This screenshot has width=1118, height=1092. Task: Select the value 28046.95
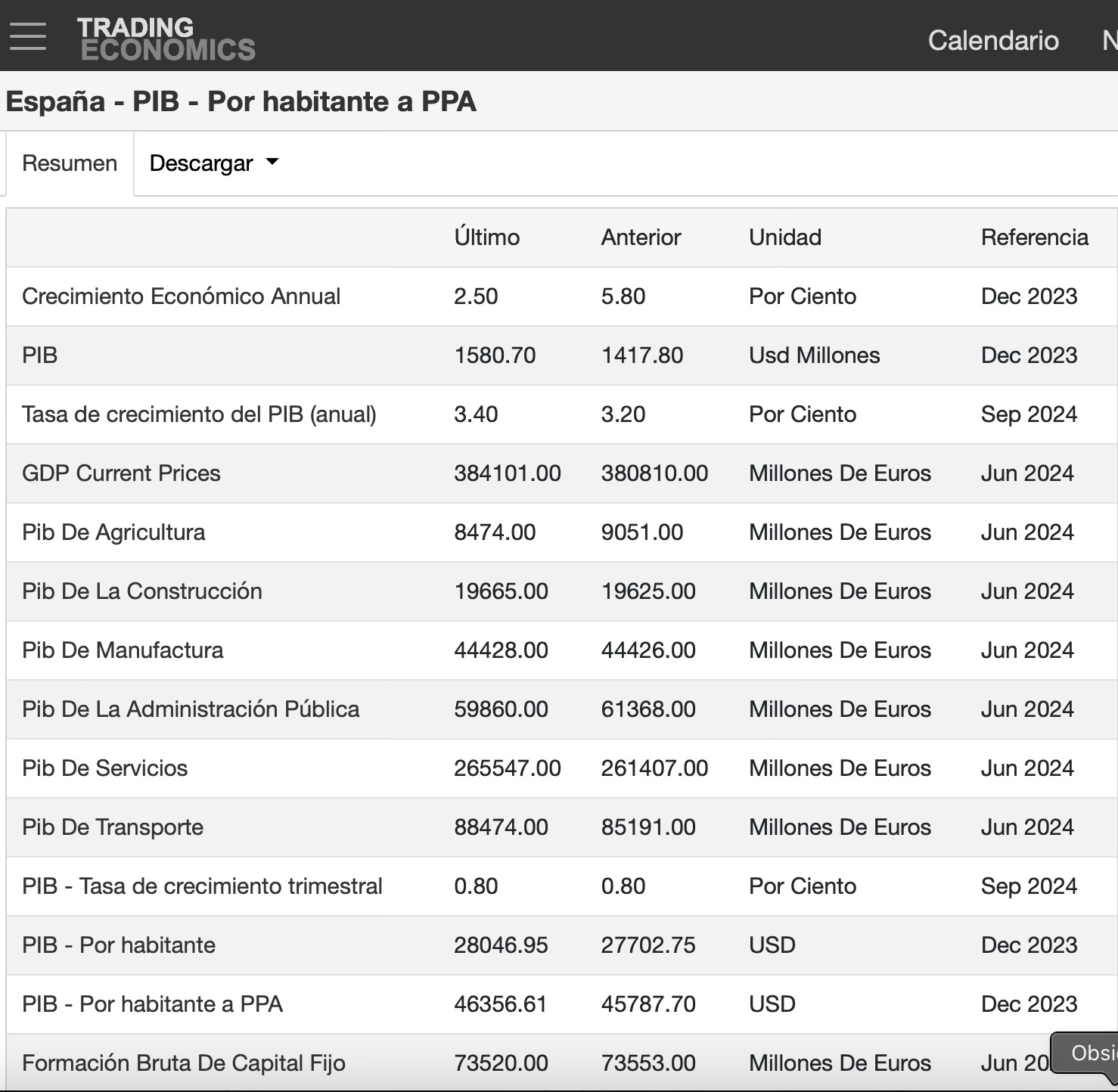pyautogui.click(x=501, y=945)
